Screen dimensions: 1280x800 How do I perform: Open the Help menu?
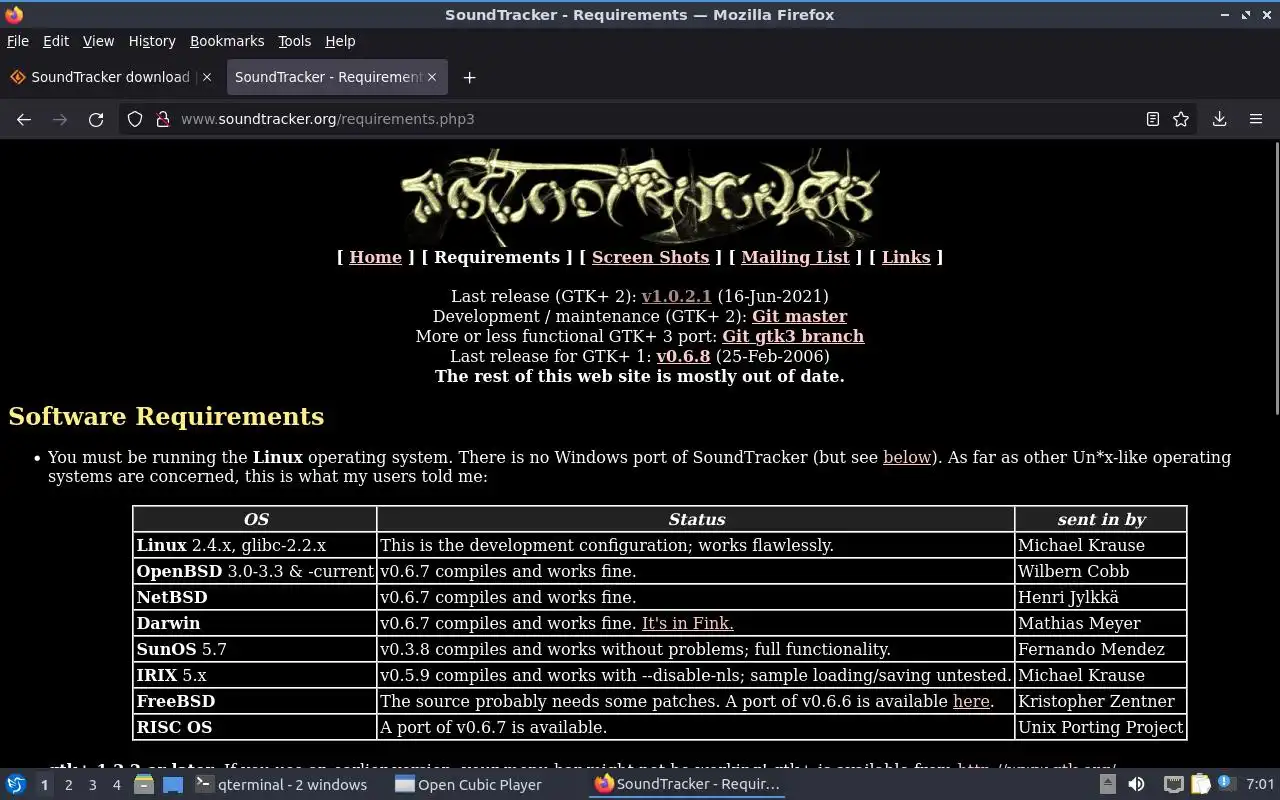click(340, 41)
